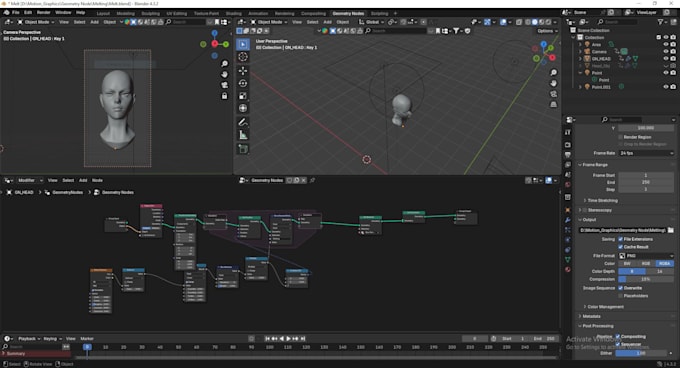The height and width of the screenshot is (368, 680).
Task: Uncheck Overwrite checkbox
Action: (x=621, y=288)
